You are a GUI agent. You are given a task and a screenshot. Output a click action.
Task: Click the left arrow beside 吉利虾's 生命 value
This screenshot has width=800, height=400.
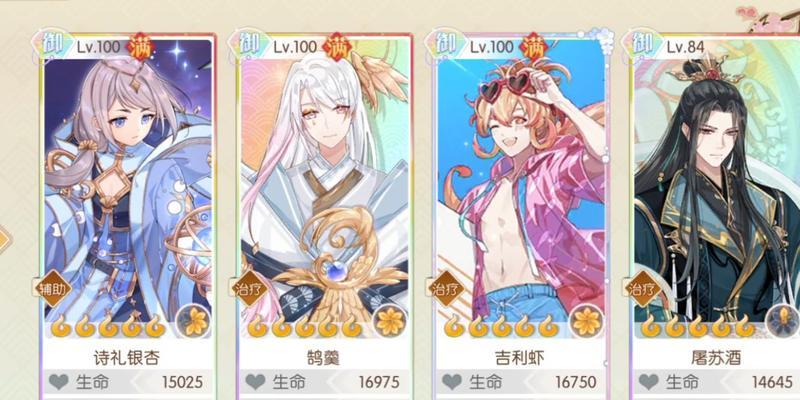(531, 382)
